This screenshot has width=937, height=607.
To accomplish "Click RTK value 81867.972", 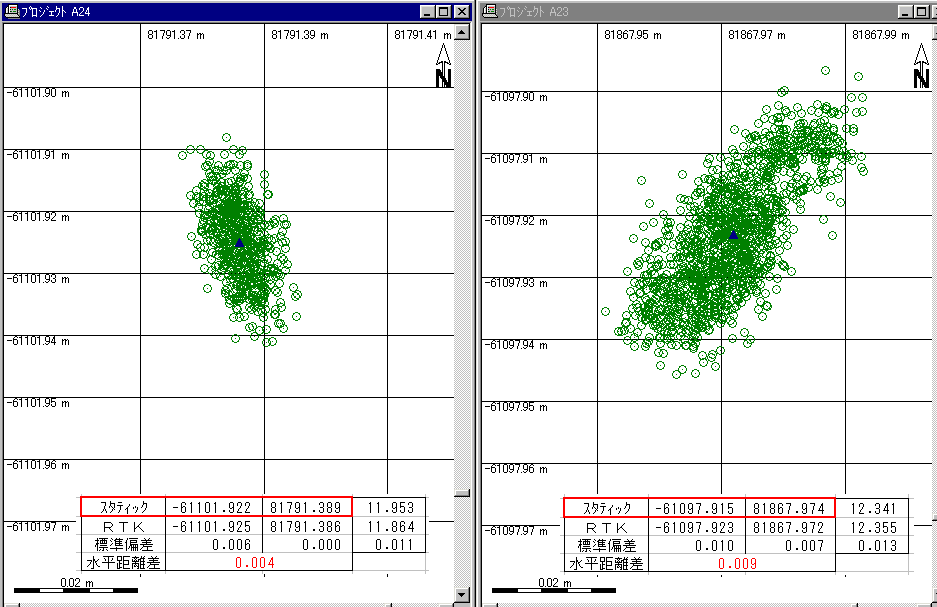I will pyautogui.click(x=789, y=528).
